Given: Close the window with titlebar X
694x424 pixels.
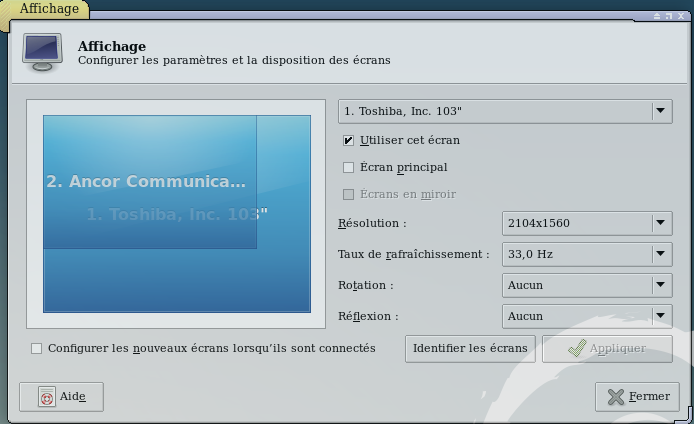Looking at the screenshot, I should (x=681, y=16).
